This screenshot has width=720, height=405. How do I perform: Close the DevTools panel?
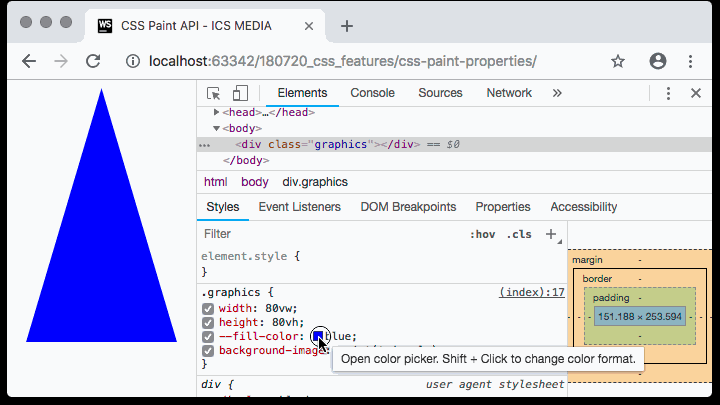(696, 93)
